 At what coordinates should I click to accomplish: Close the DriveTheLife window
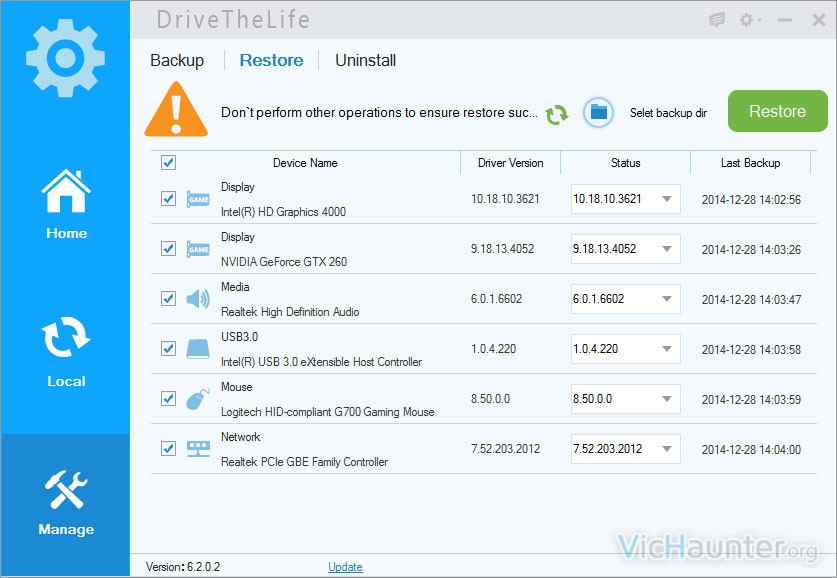tap(818, 20)
